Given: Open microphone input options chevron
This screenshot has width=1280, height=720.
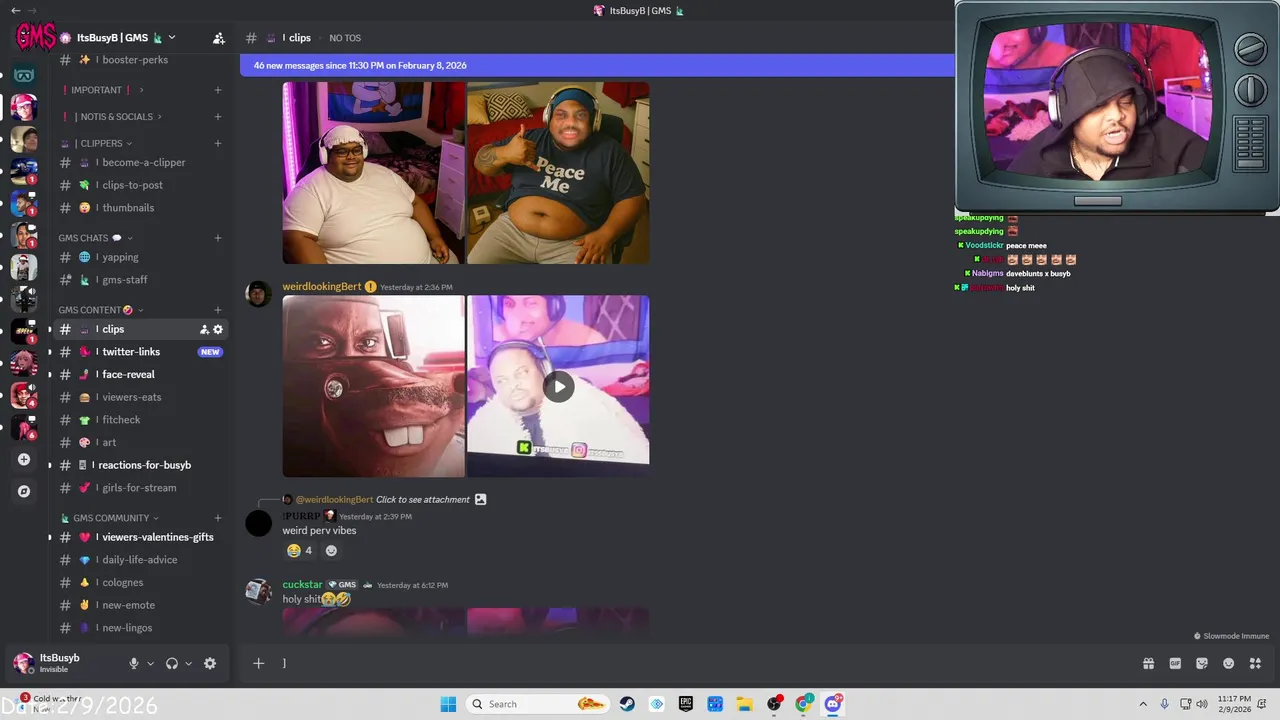Looking at the screenshot, I should point(150,663).
